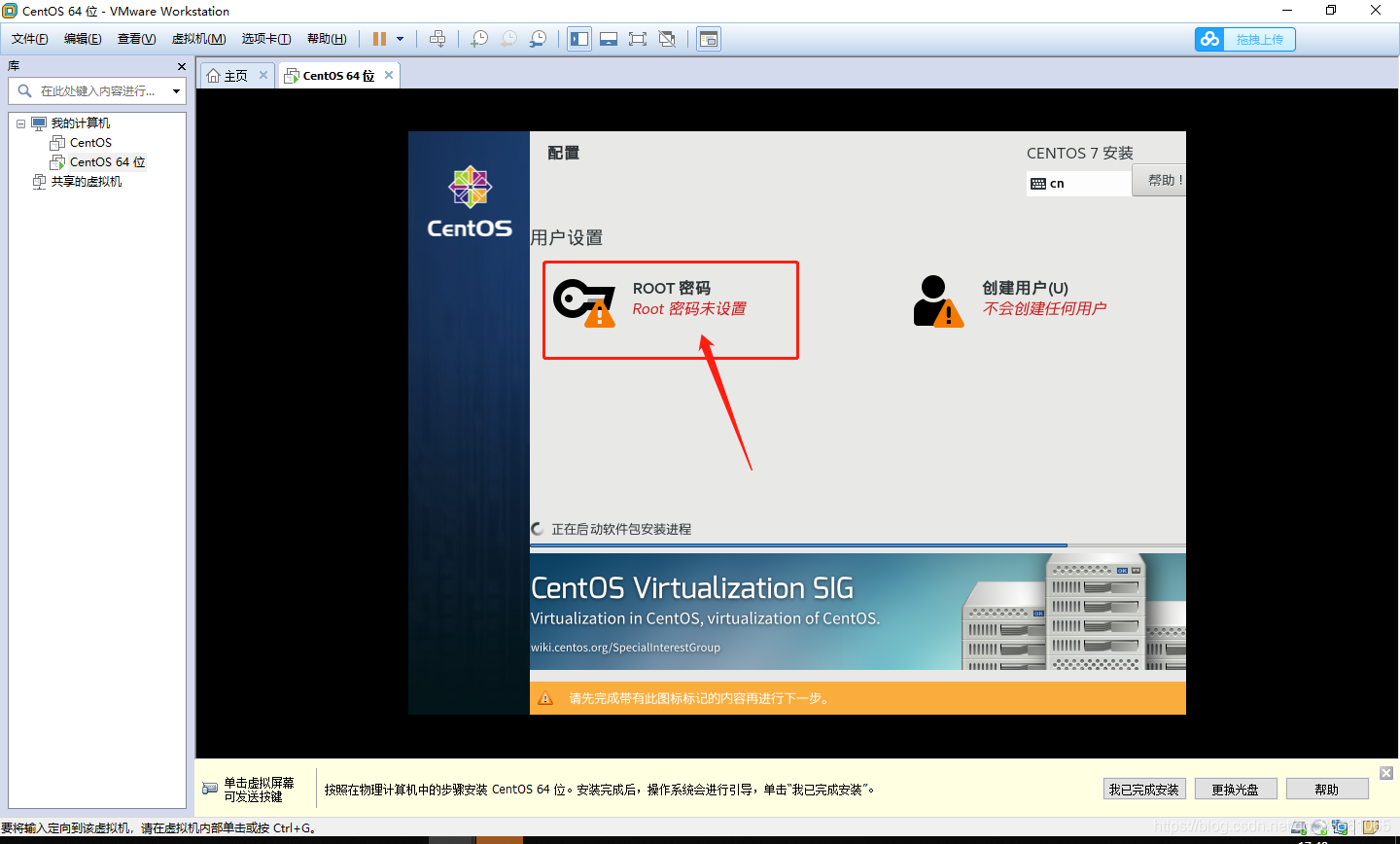Open the 编辑(E) menu
The image size is (1400, 844).
tap(83, 39)
